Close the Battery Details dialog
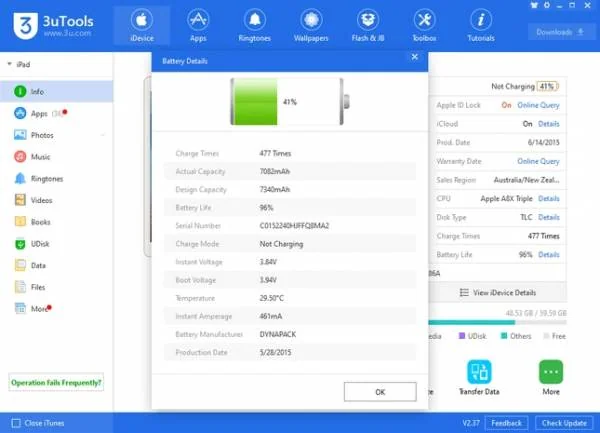 pos(414,57)
